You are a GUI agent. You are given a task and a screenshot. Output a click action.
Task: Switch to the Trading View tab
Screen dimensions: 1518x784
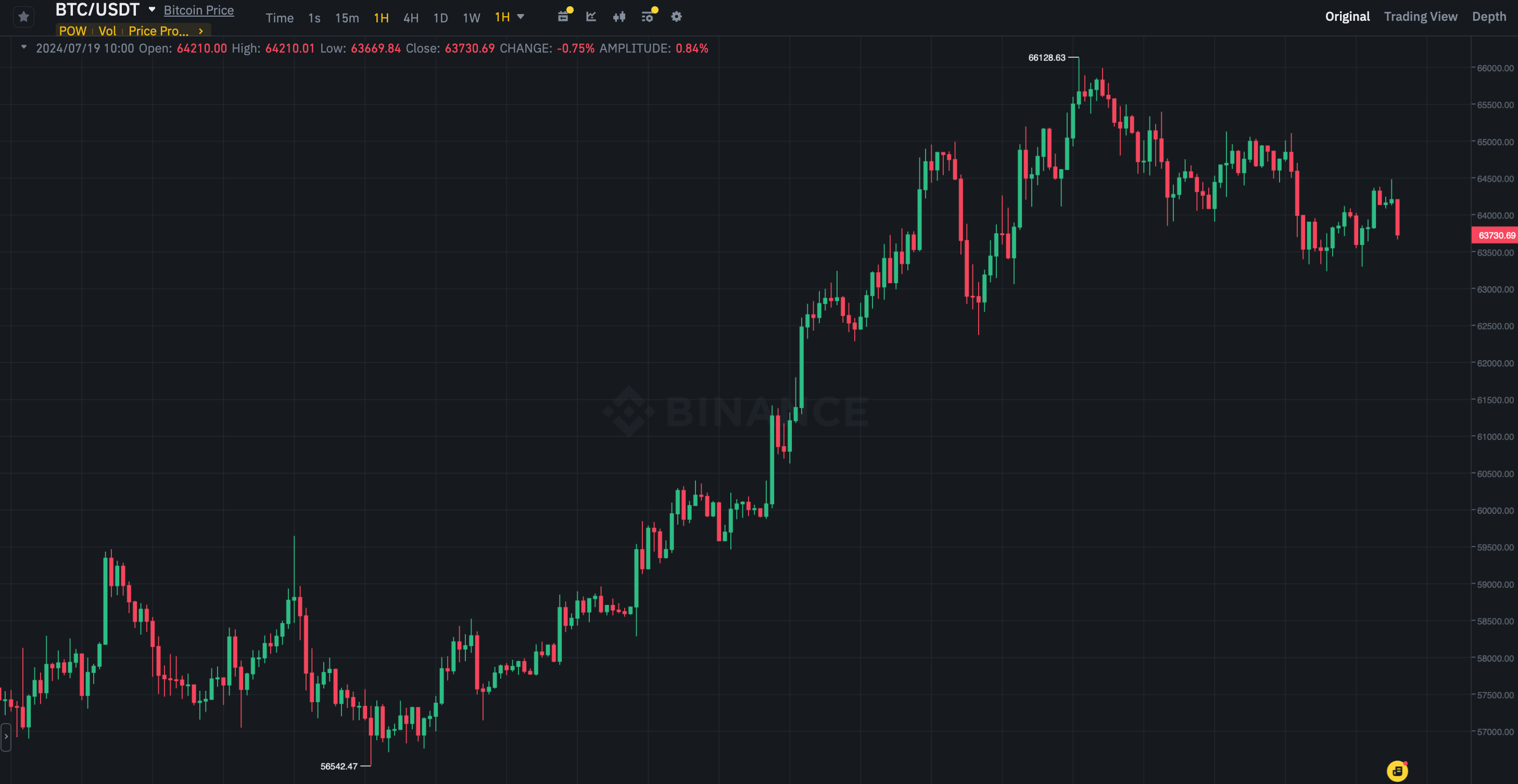(x=1420, y=17)
